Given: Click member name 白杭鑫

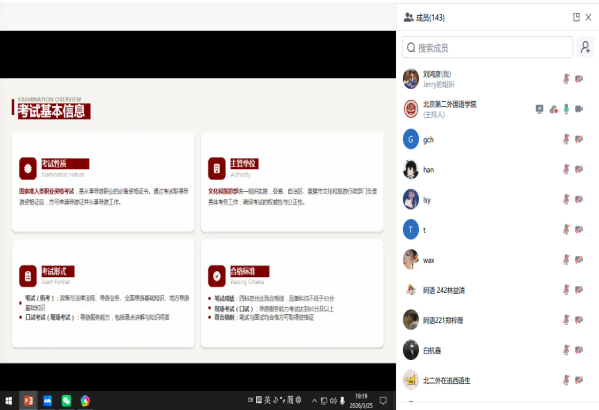Looking at the screenshot, I should coord(432,350).
